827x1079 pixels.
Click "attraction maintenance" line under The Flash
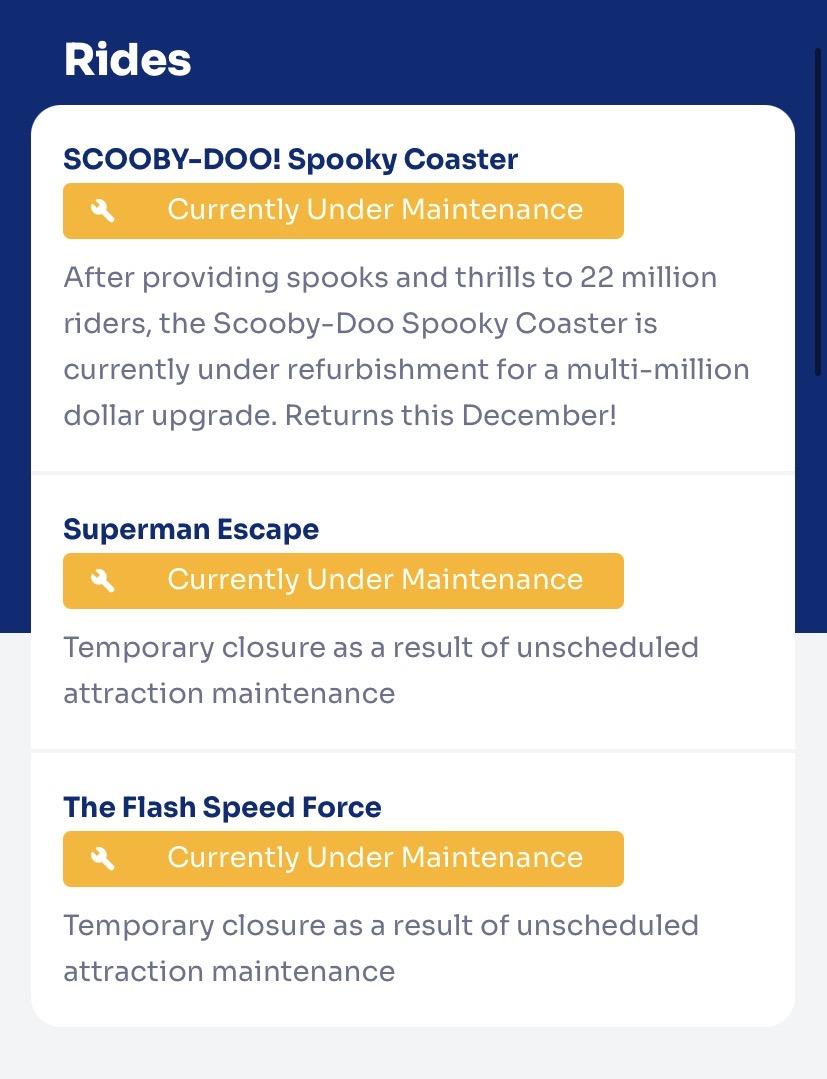point(229,971)
